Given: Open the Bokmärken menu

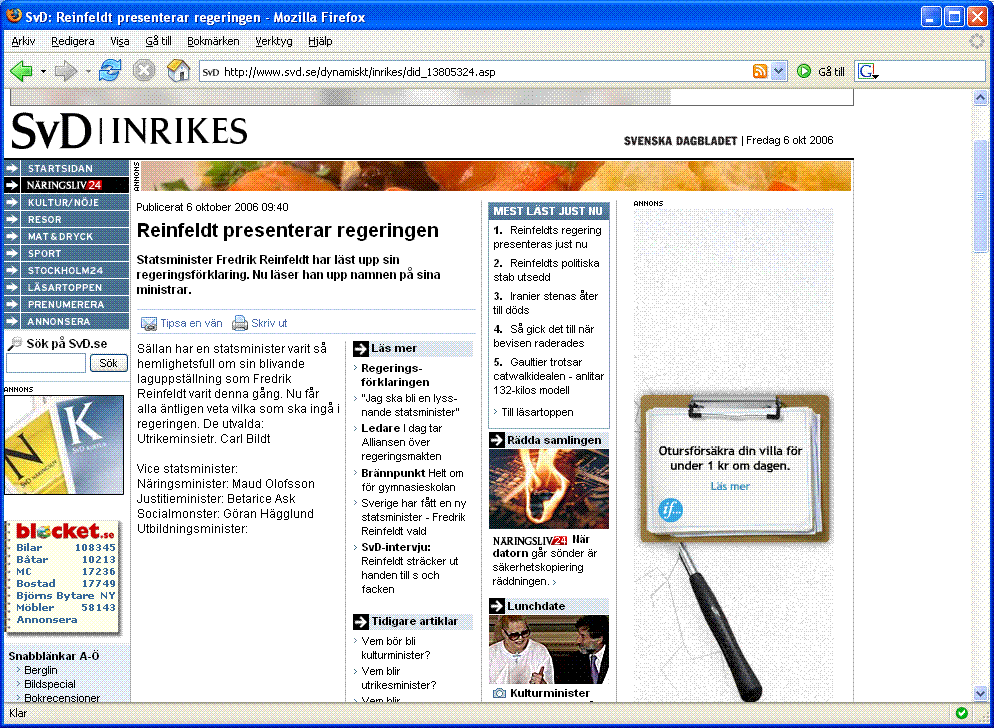Looking at the screenshot, I should tap(213, 41).
